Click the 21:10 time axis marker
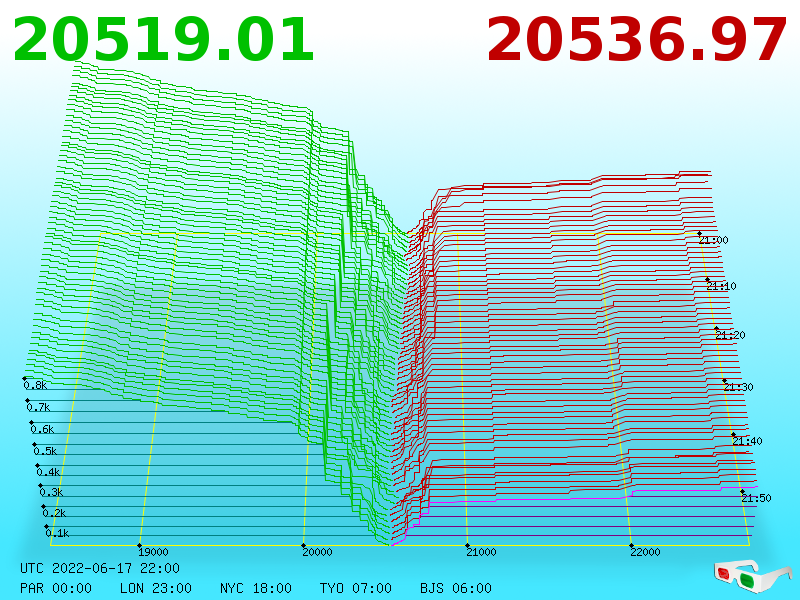The image size is (800, 600). click(x=721, y=286)
